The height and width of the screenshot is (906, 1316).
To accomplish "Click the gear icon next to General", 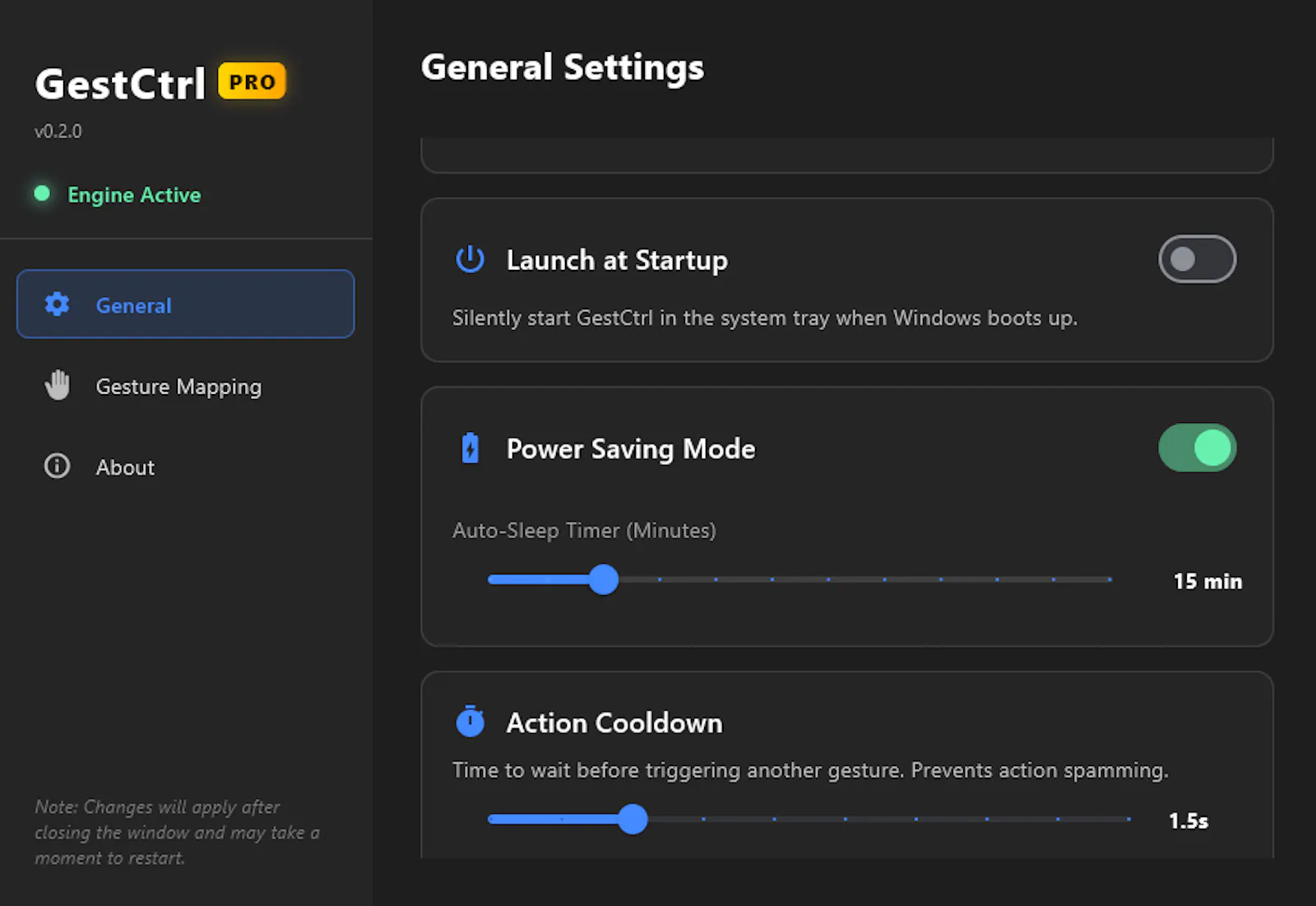I will click(57, 304).
